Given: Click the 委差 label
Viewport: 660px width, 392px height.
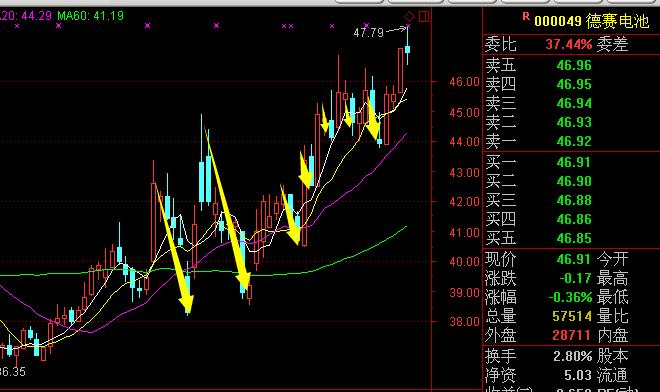Looking at the screenshot, I should click(x=612, y=44).
